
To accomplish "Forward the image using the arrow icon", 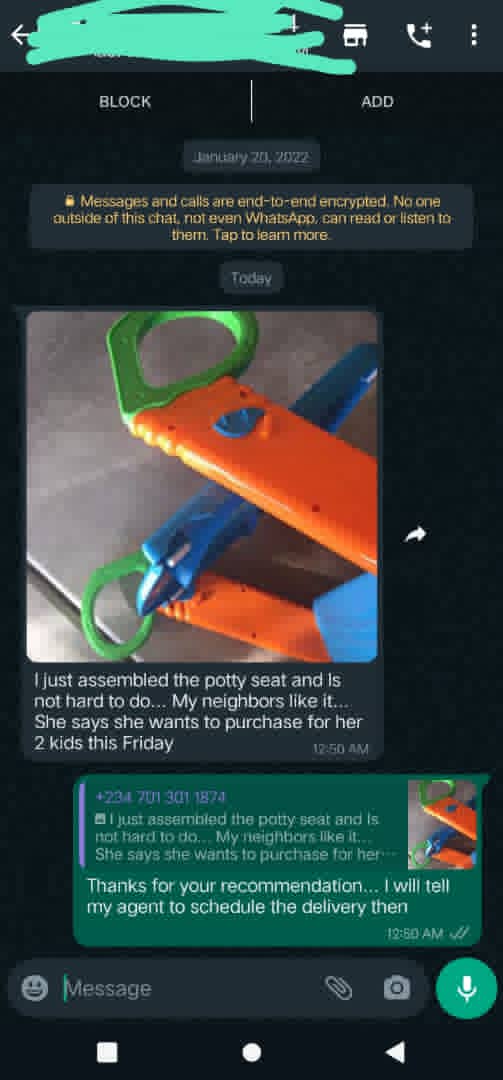I will tap(415, 534).
